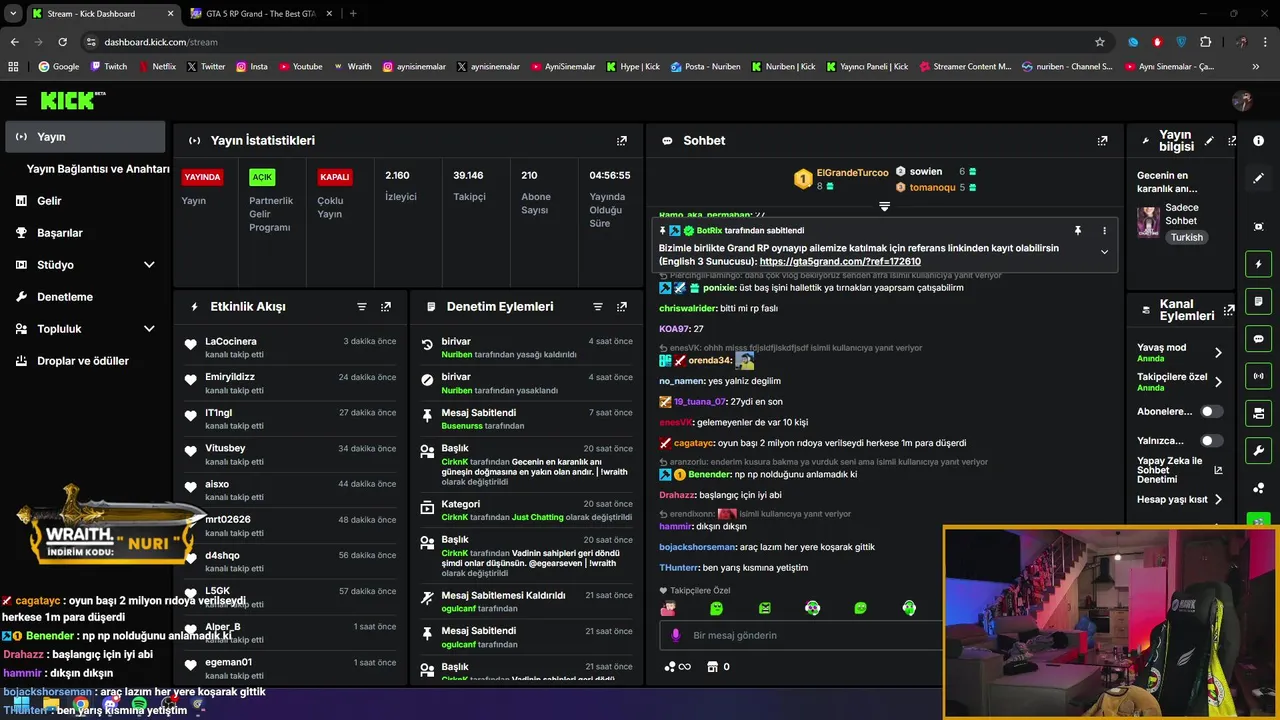
Task: Click the Vitusbey follow event
Action: tap(290, 455)
